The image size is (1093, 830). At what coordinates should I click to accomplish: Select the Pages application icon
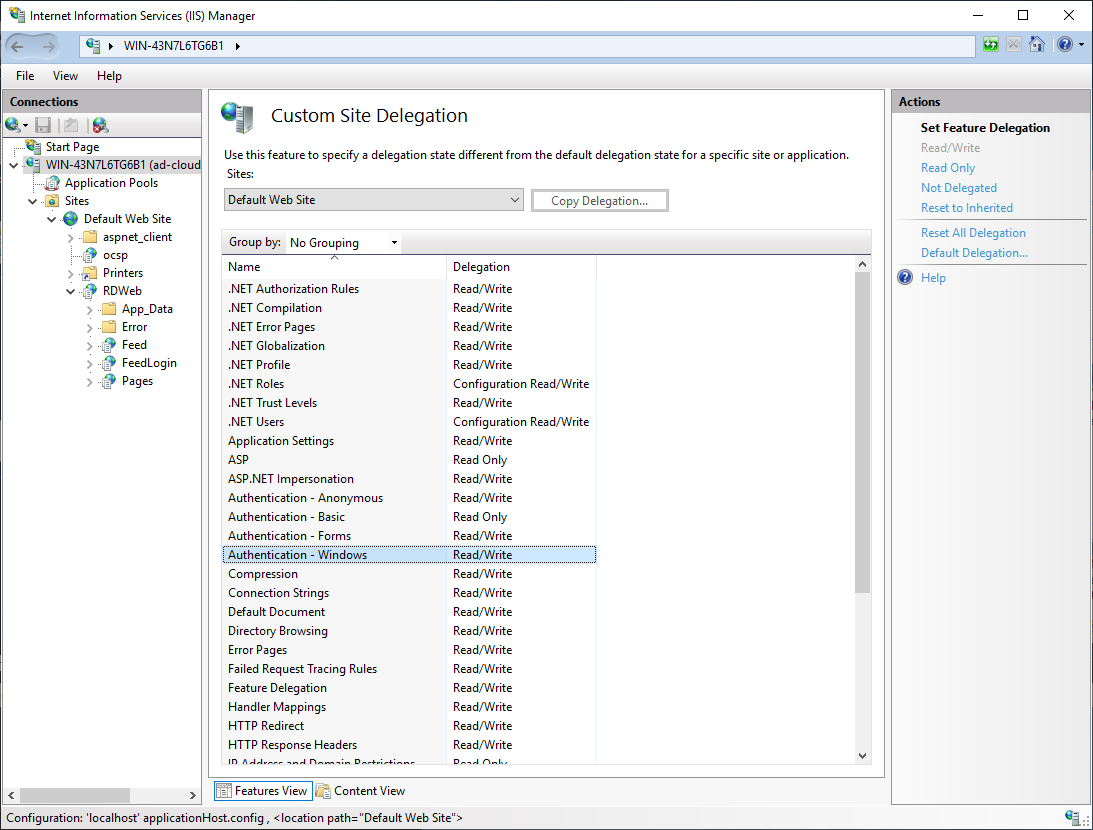coord(109,381)
